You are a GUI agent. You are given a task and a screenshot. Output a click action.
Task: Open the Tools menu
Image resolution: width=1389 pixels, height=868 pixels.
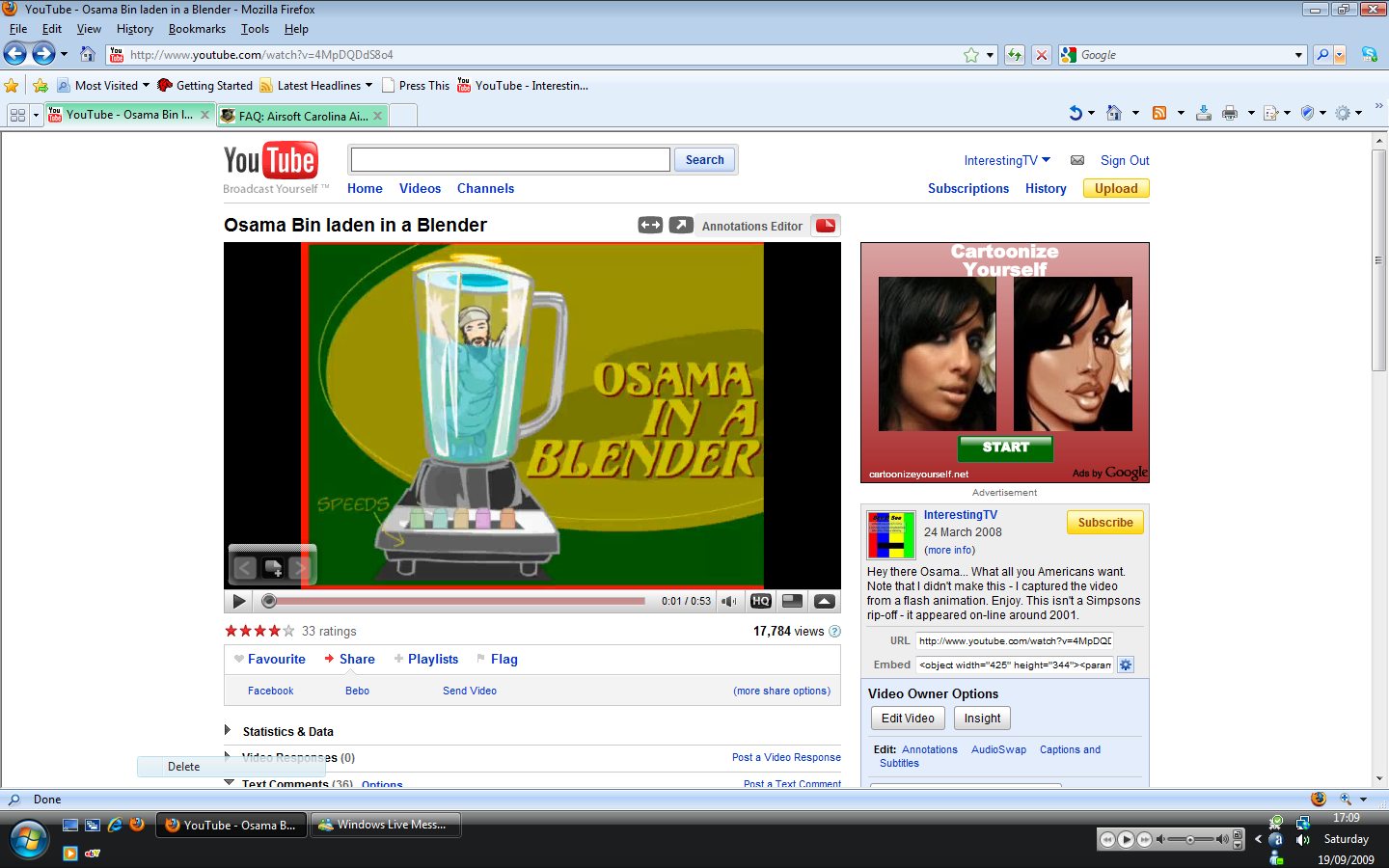[255, 29]
